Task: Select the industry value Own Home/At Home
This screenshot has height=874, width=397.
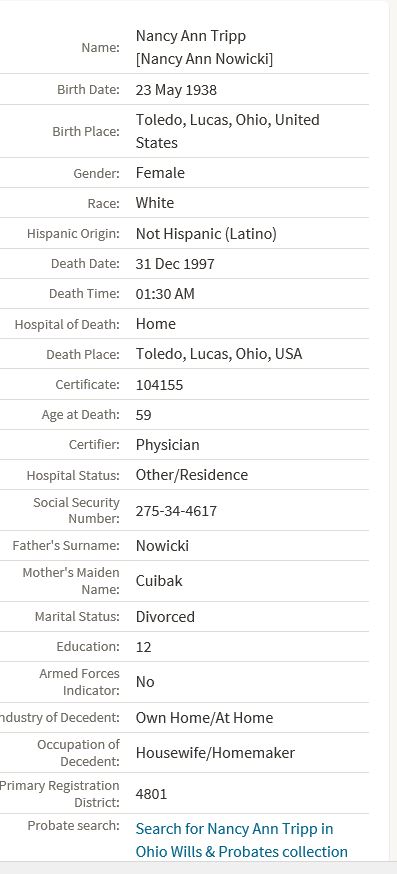Action: pos(204,717)
